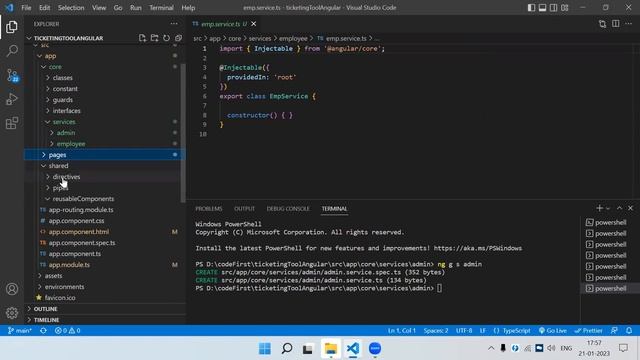The height and width of the screenshot is (360, 640).
Task: Open the Accounts menu icon
Action: pyautogui.click(x=12, y=289)
